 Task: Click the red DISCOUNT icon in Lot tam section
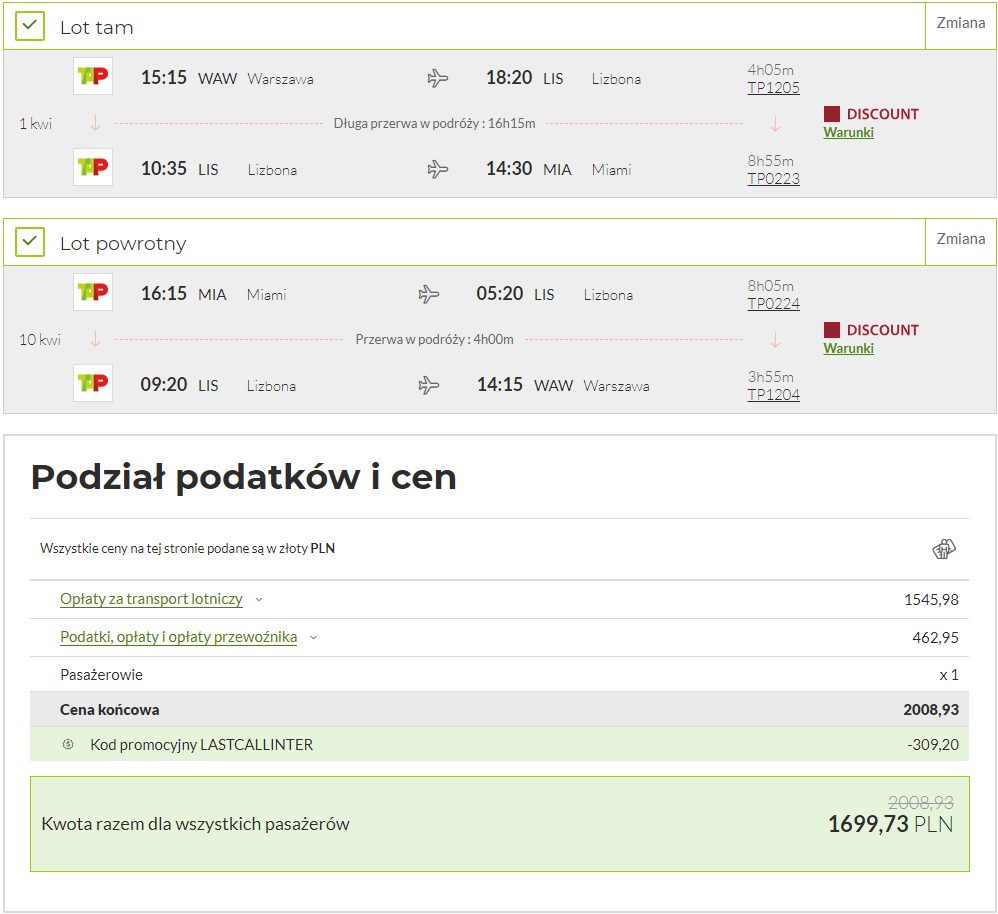(830, 113)
